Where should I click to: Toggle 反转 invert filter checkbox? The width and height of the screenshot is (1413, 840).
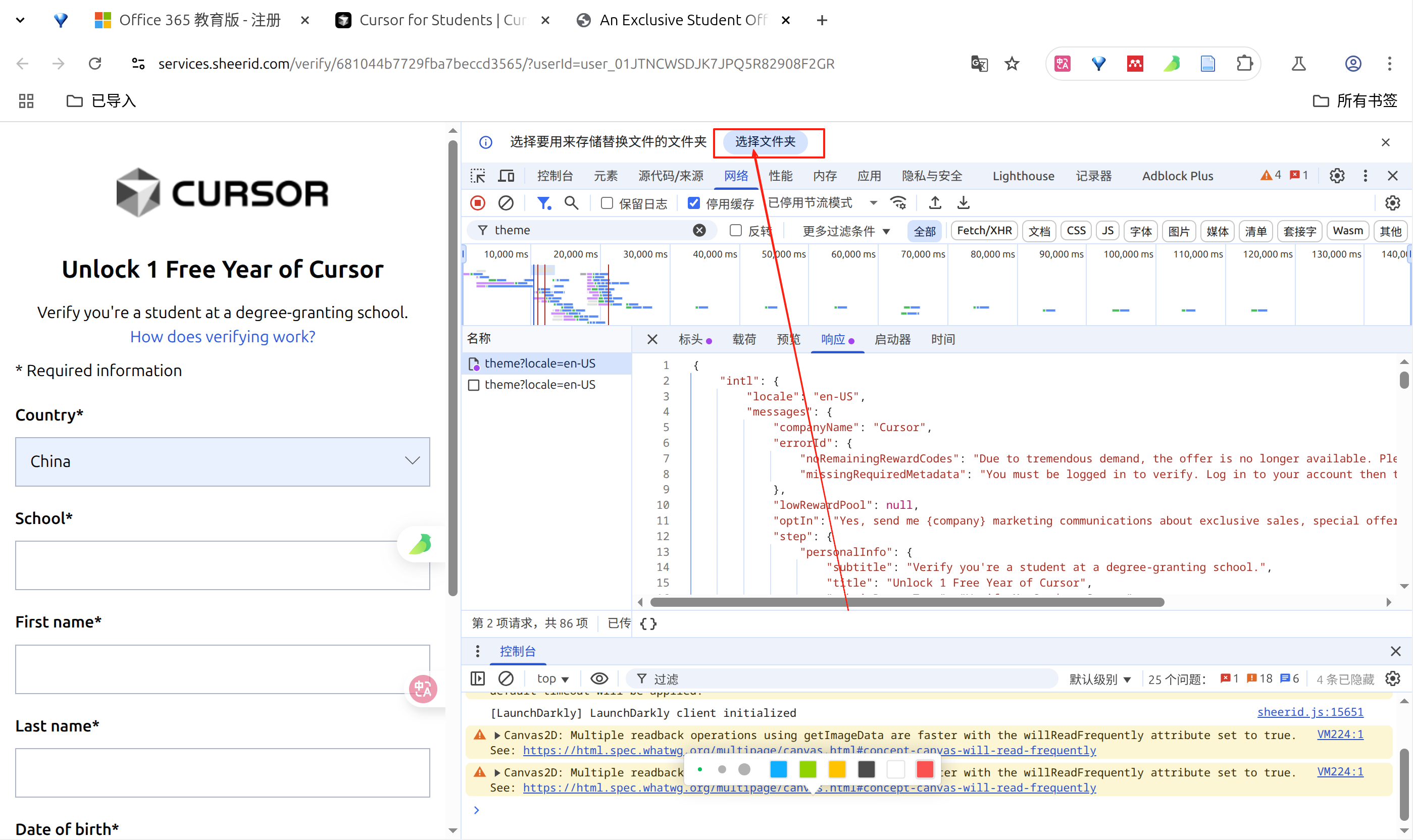tap(735, 230)
